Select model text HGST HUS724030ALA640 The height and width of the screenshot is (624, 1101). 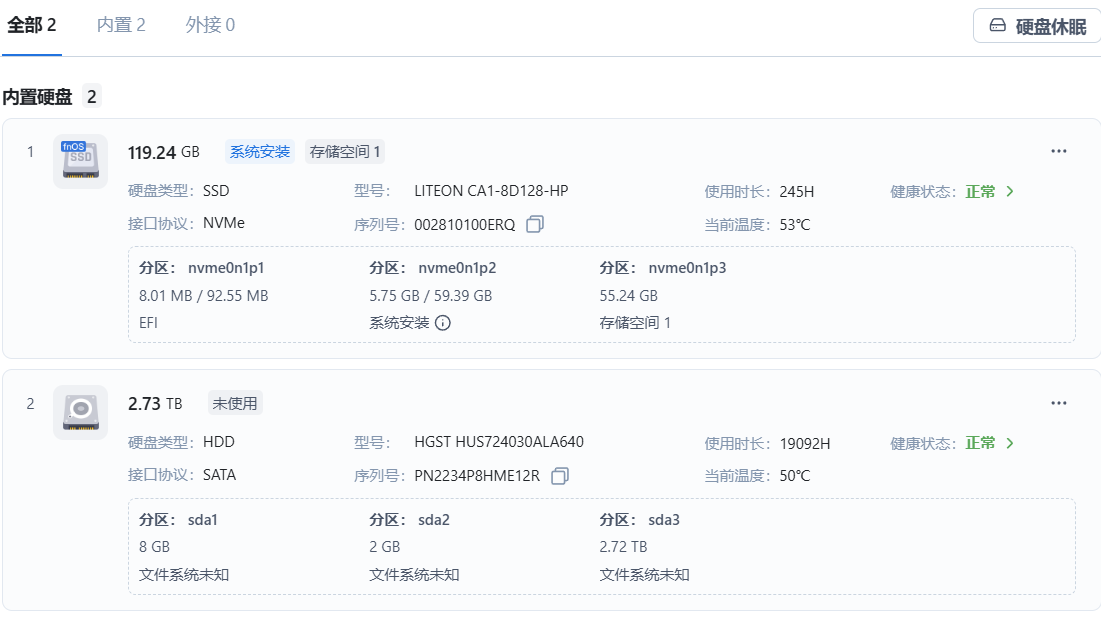[x=499, y=442]
